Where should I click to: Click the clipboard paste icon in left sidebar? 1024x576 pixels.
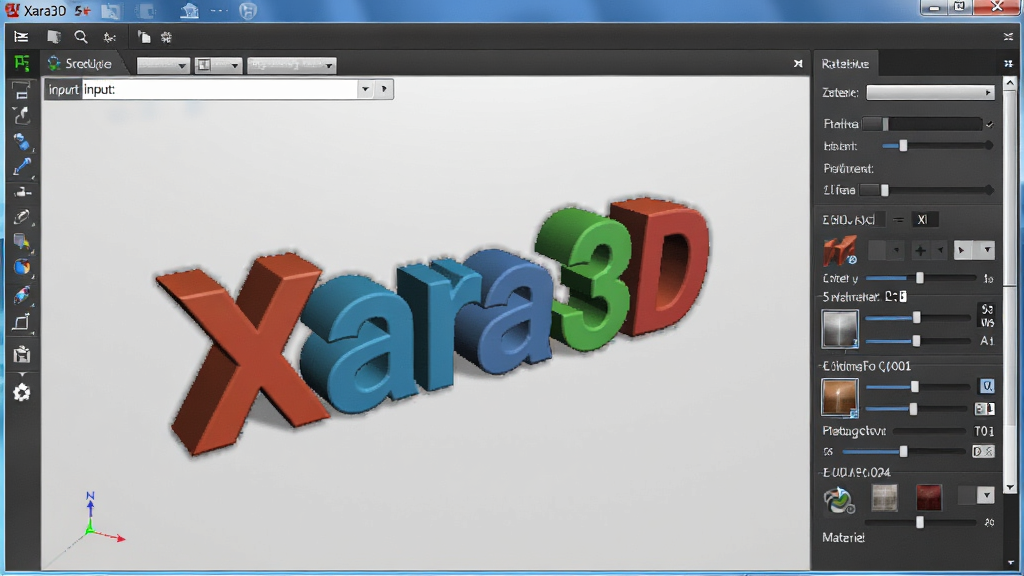22,354
